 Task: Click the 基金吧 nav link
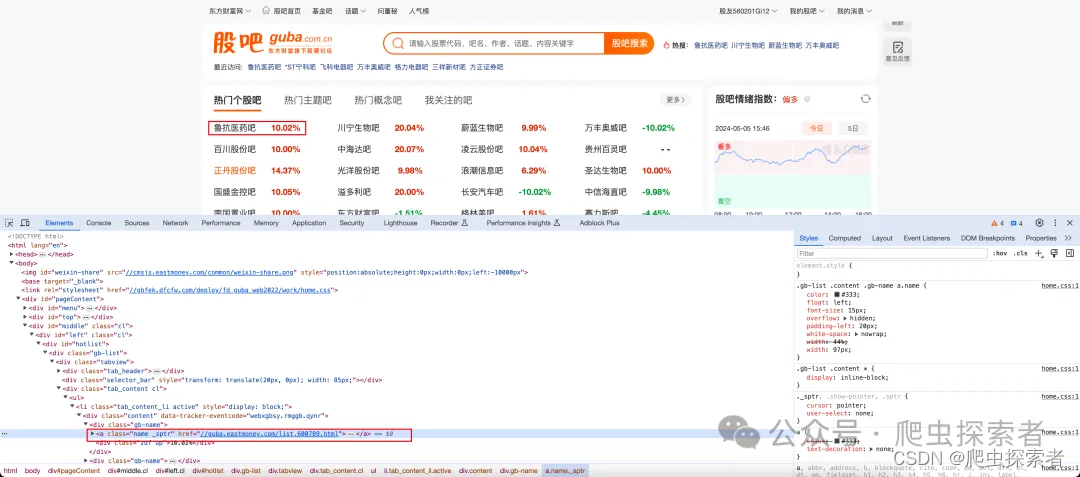tap(322, 11)
